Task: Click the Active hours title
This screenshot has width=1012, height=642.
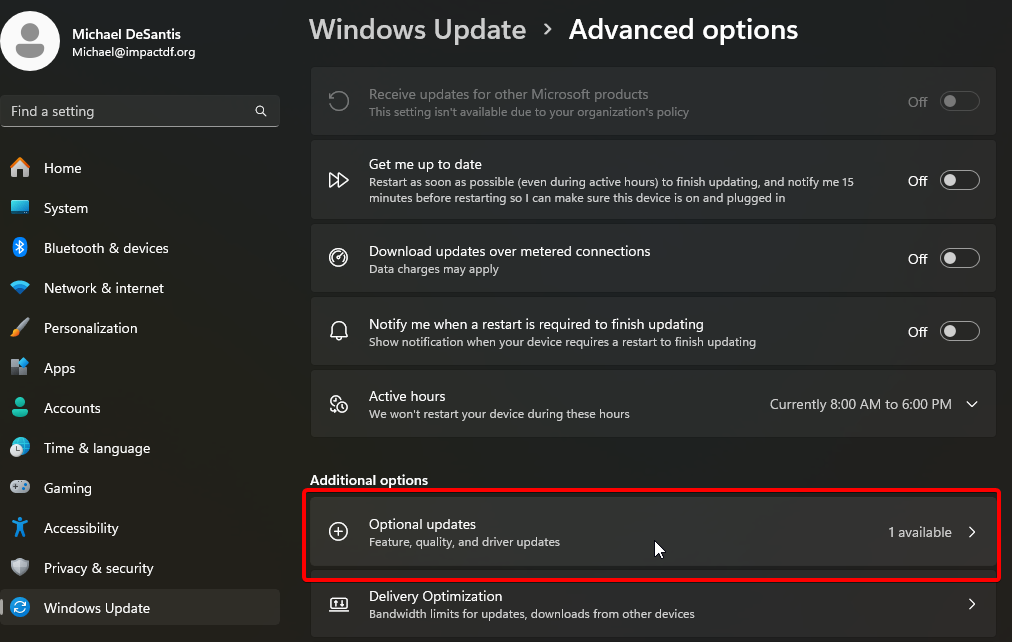Action: click(407, 396)
